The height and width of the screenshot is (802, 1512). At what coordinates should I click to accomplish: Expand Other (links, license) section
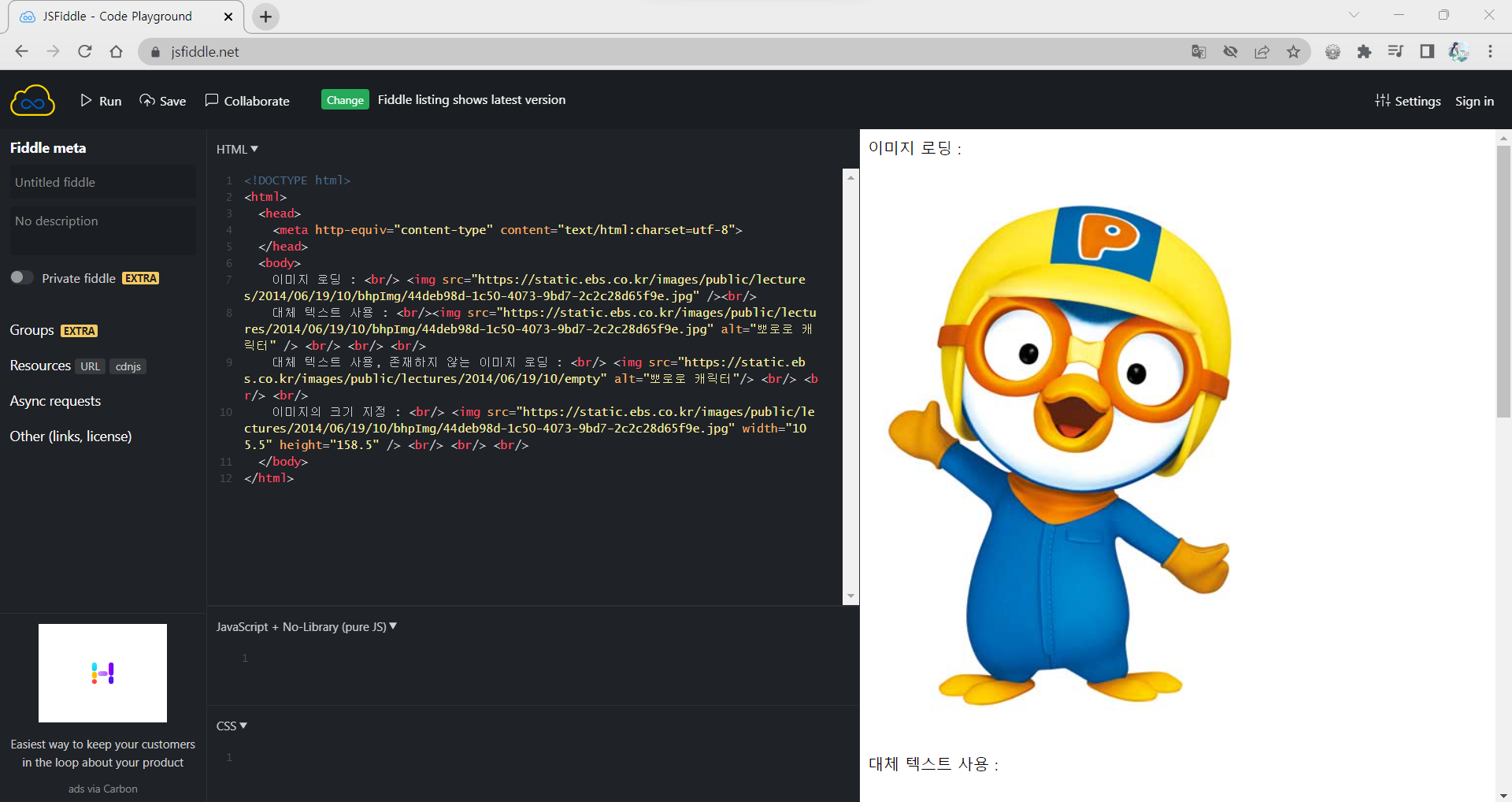[x=70, y=436]
